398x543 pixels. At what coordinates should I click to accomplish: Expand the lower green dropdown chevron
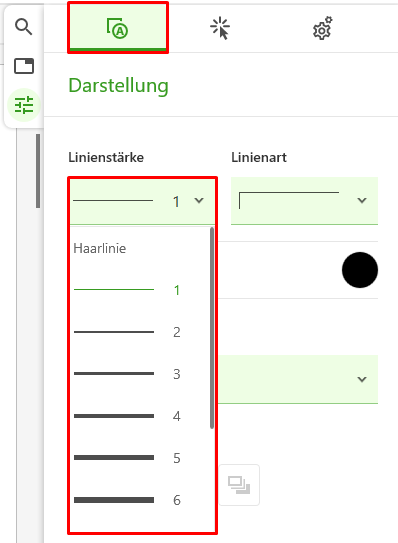coord(362,379)
